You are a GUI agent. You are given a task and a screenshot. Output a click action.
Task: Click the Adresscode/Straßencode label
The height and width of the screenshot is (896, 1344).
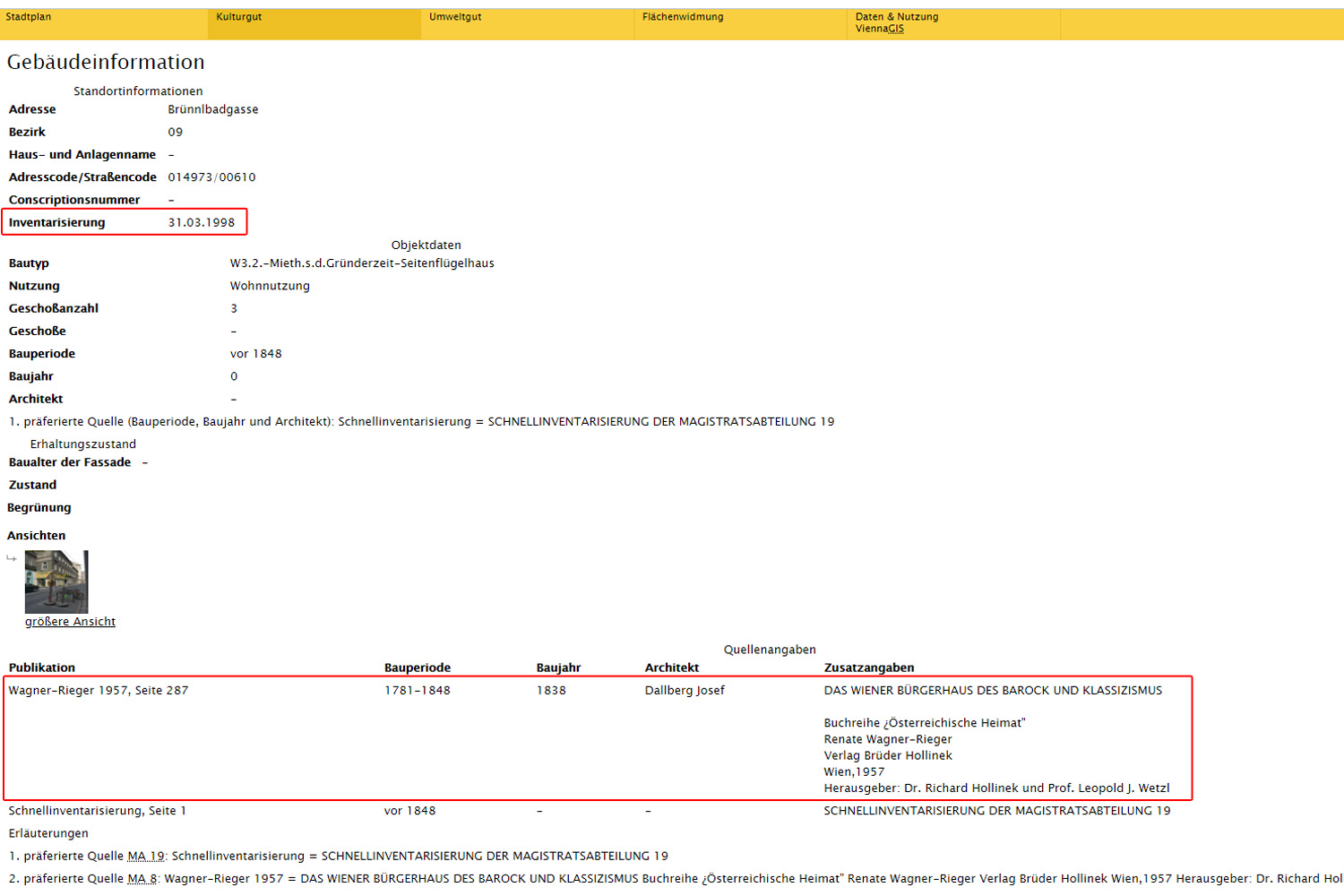point(82,177)
